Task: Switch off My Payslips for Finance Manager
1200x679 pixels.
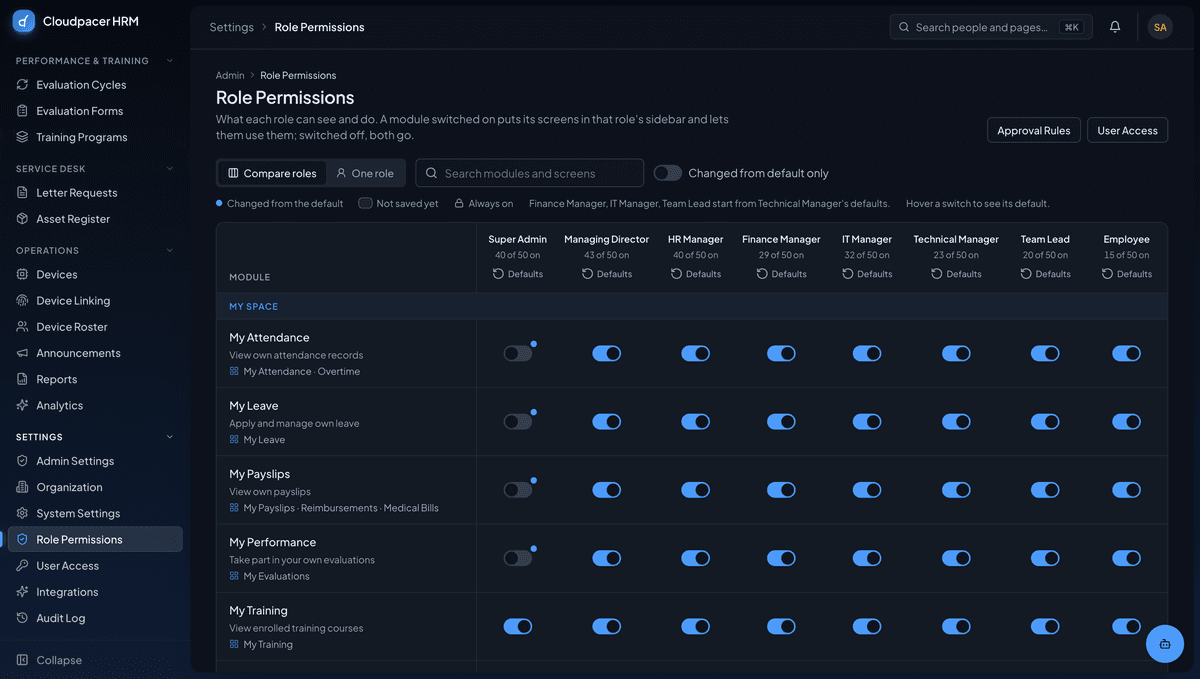Action: [x=781, y=490]
